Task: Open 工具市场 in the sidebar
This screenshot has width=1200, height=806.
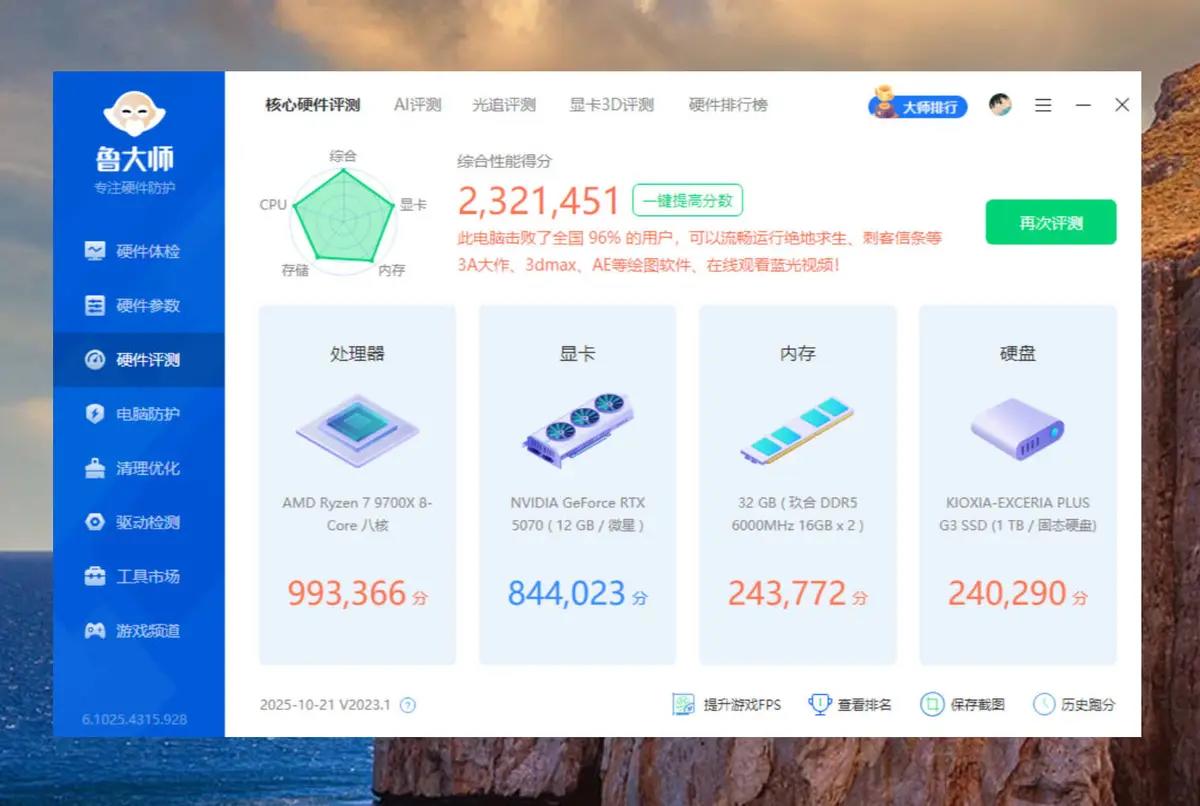Action: click(138, 576)
